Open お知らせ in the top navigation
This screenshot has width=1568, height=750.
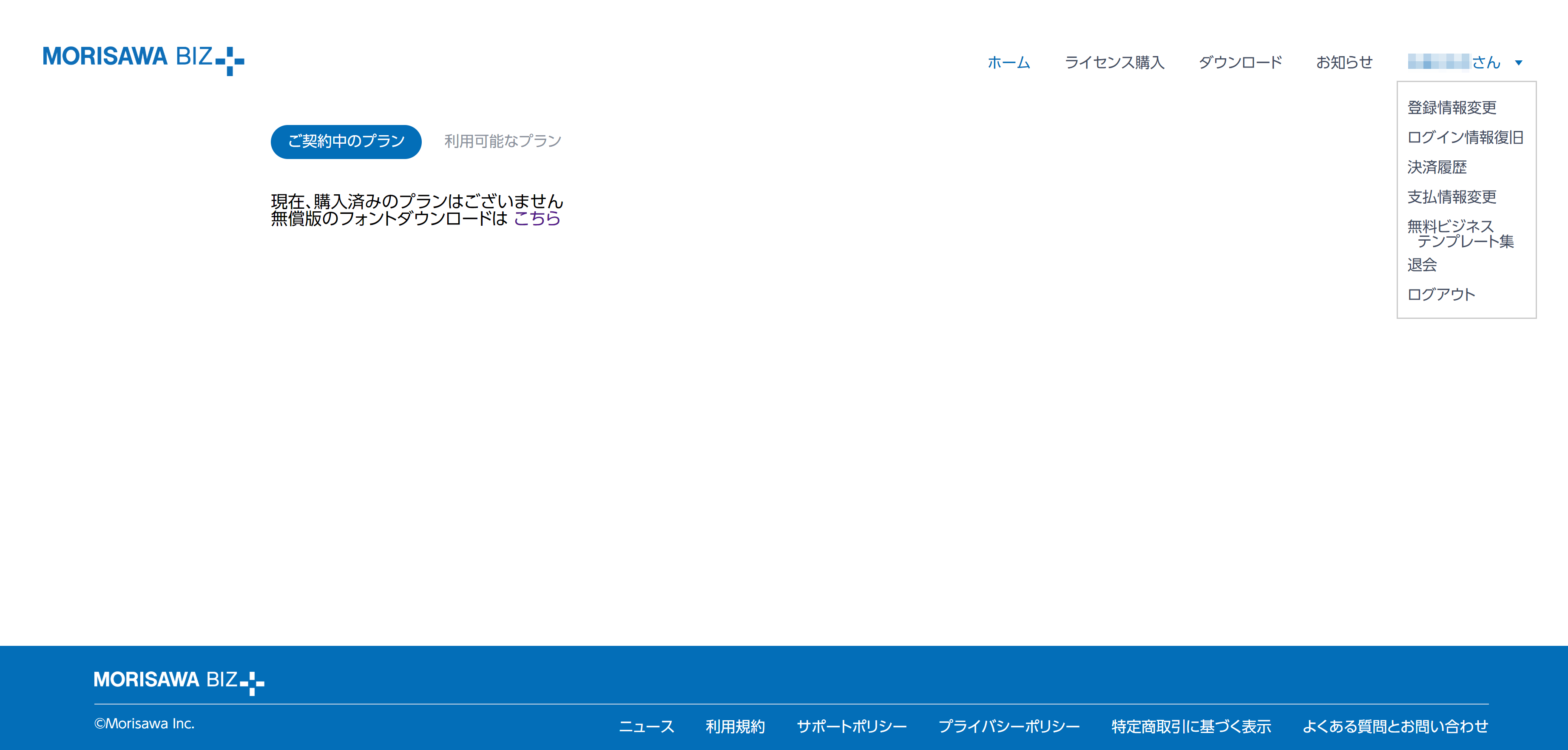(1344, 62)
